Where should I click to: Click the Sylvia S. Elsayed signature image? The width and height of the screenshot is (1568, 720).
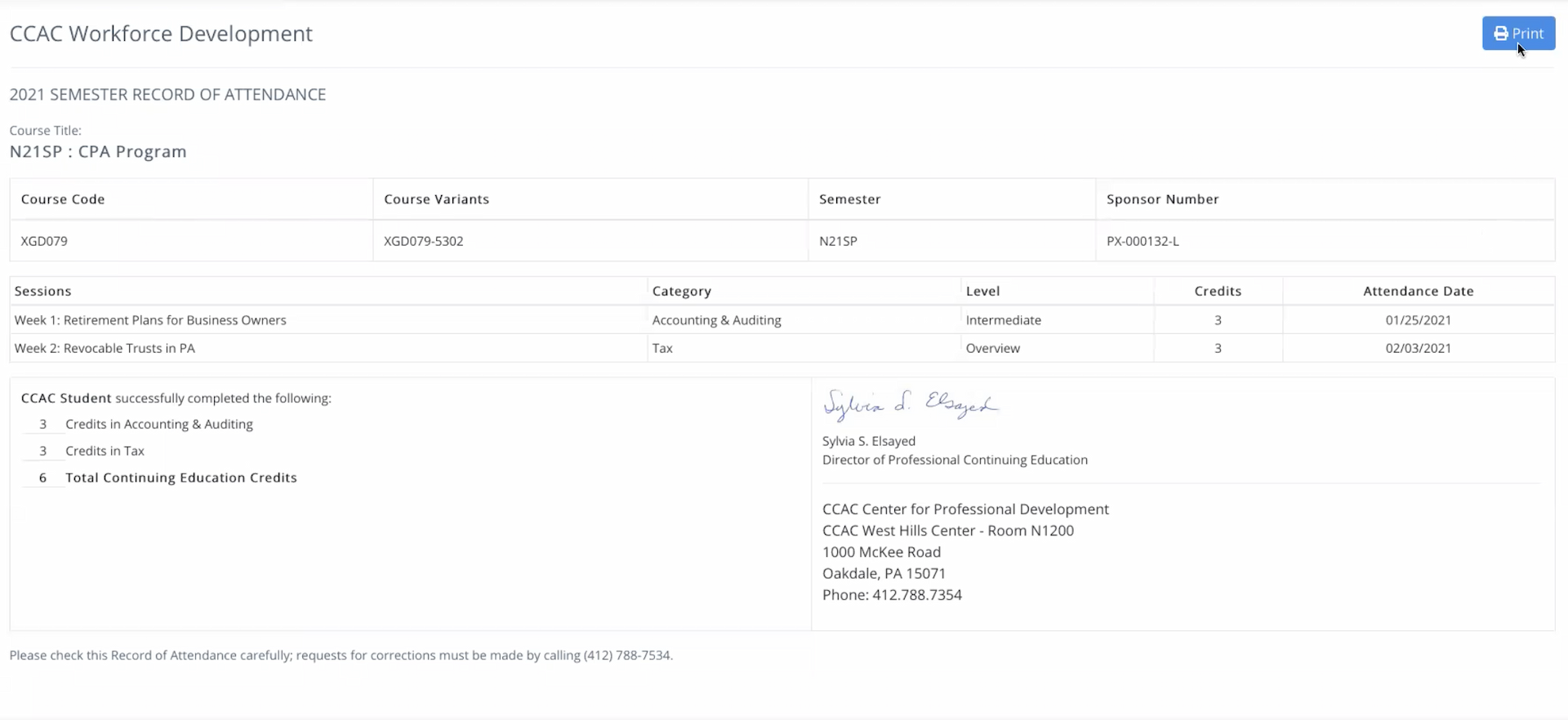tap(910, 404)
